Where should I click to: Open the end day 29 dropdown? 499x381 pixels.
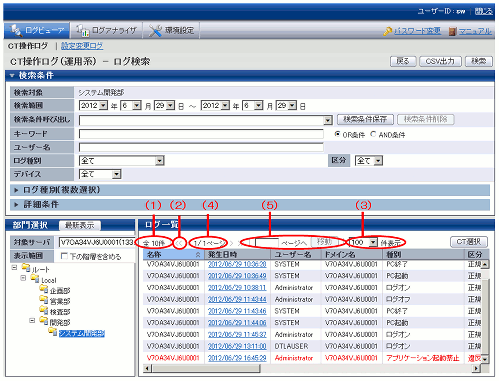(x=292, y=106)
